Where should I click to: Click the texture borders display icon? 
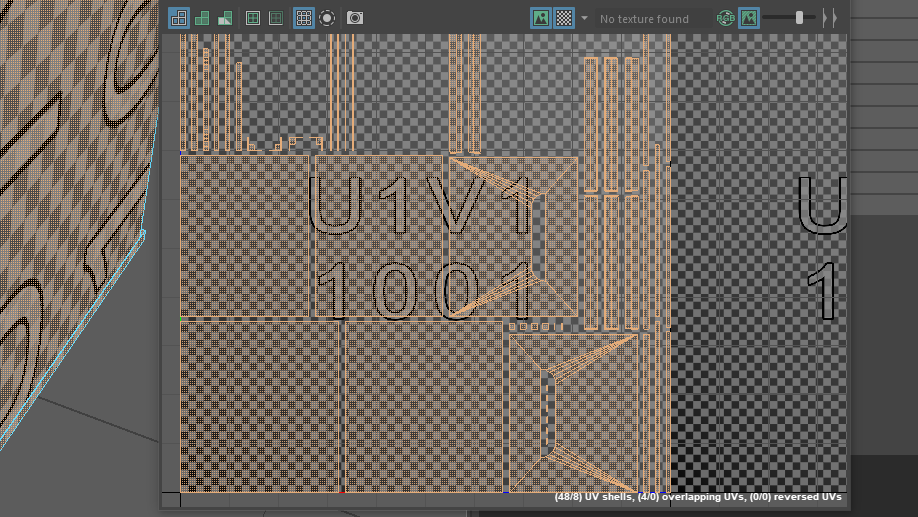pos(253,18)
